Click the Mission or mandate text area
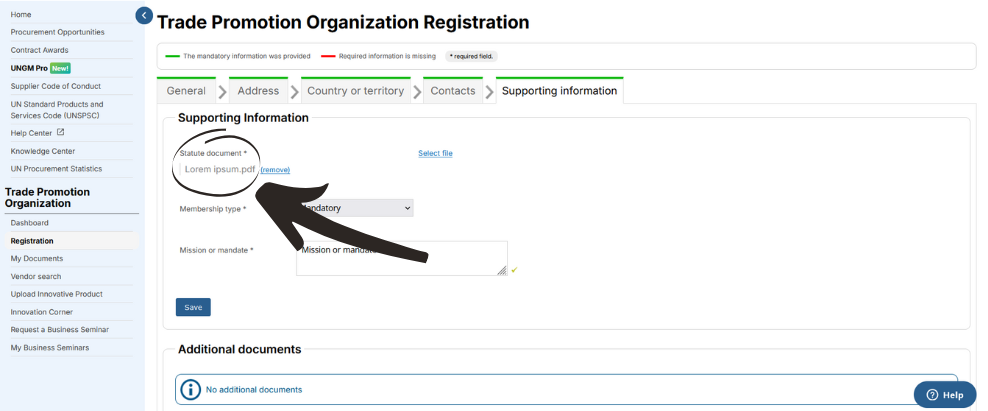988x411 pixels. 401,258
